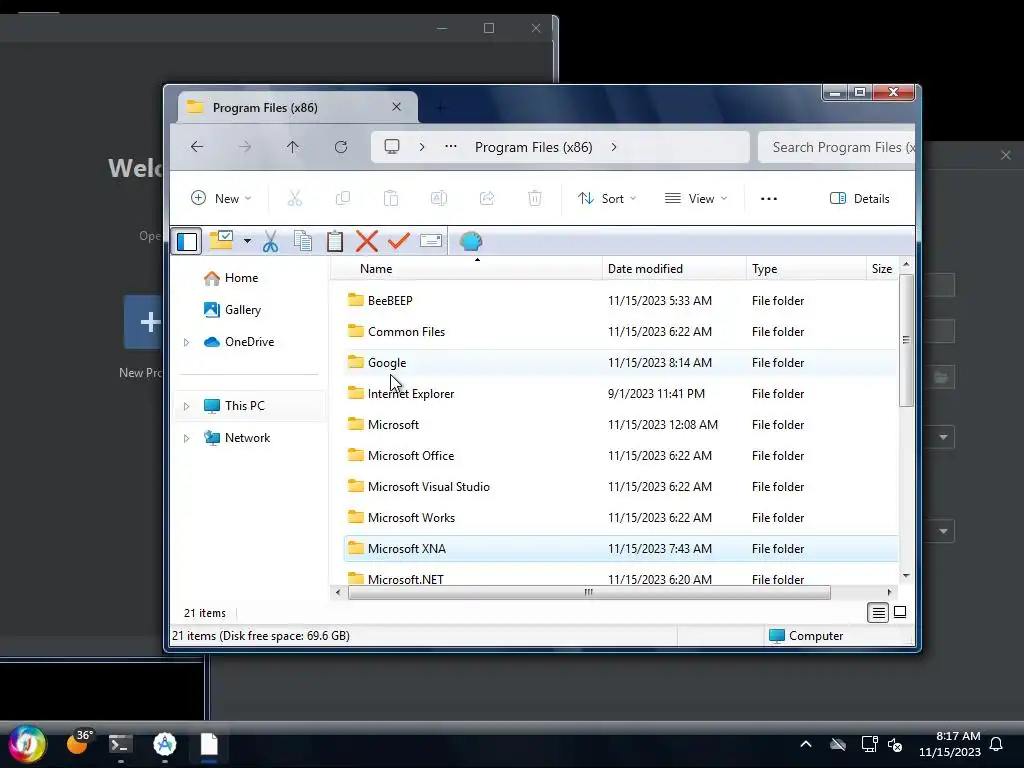1024x768 pixels.
Task: Expand the This PC tree node
Action: click(x=187, y=406)
